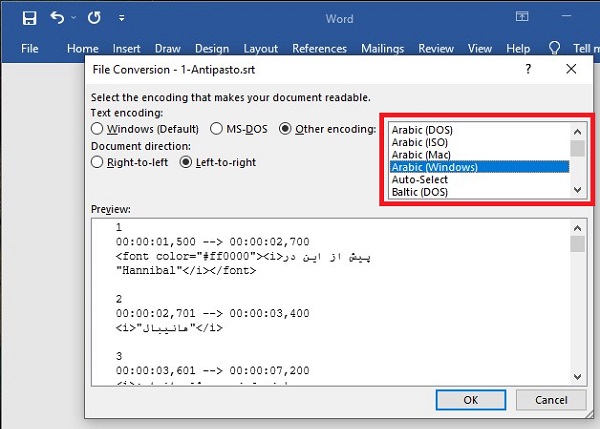Minimize the Word window
Image resolution: width=600 pixels, height=429 pixels.
(567, 16)
